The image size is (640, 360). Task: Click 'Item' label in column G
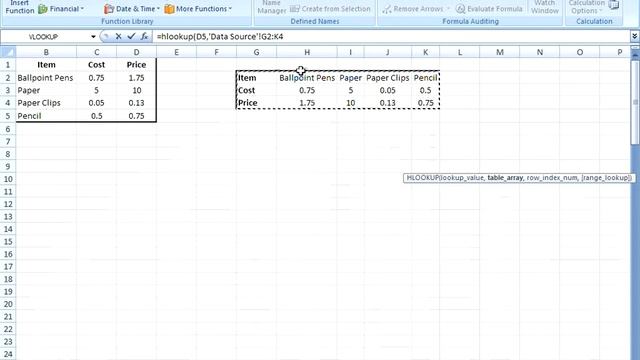pos(256,78)
